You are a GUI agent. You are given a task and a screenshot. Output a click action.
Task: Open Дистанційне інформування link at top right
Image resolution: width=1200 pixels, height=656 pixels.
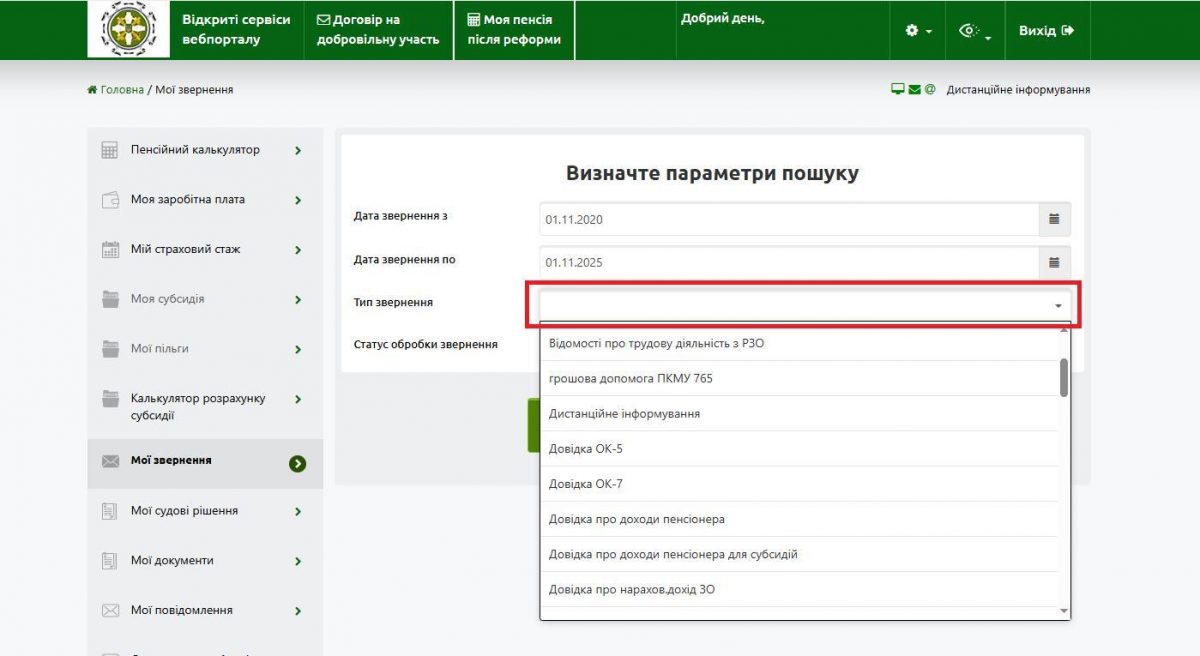pyautogui.click(x=1017, y=90)
